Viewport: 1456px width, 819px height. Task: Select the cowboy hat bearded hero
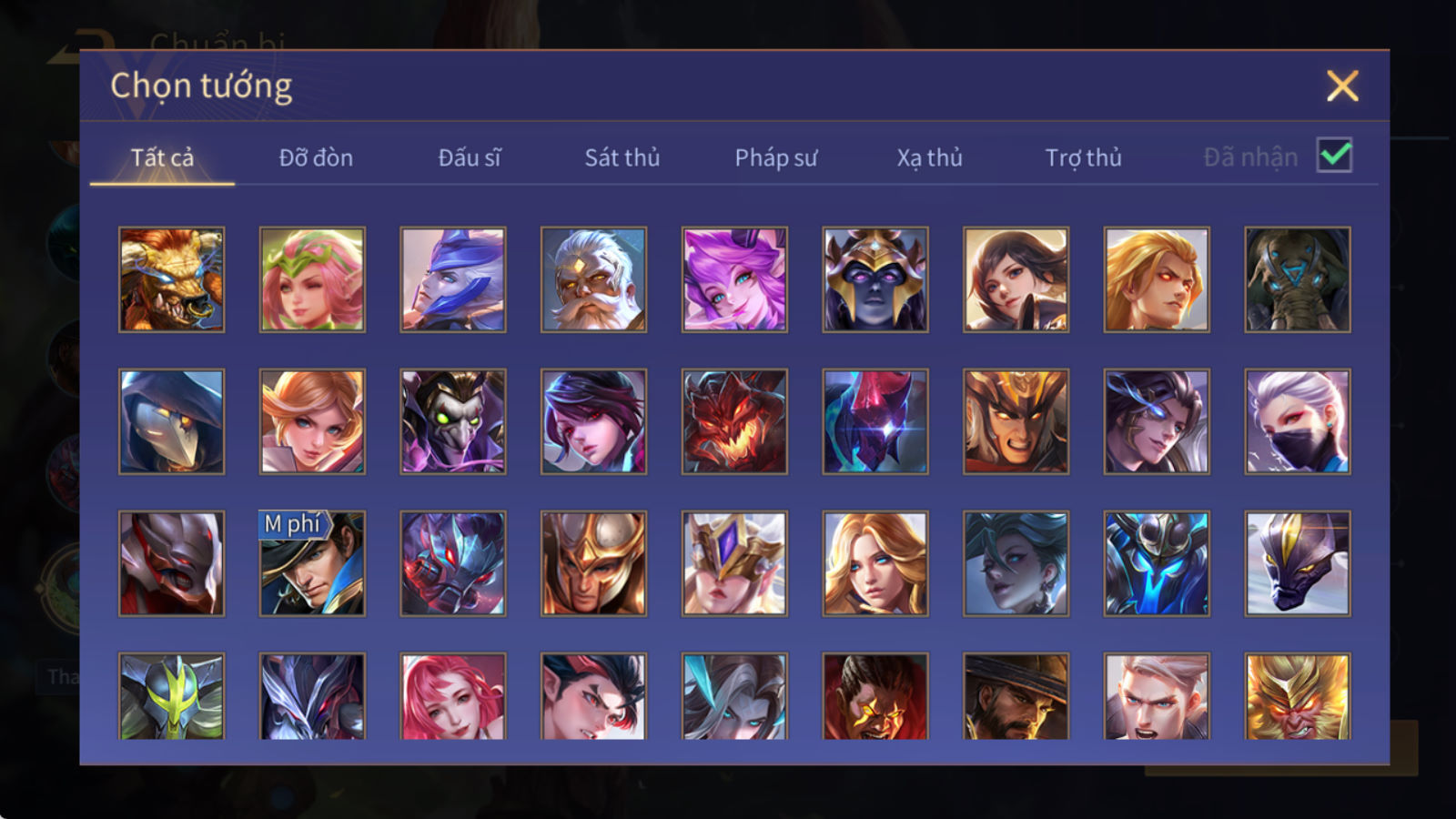click(1016, 696)
